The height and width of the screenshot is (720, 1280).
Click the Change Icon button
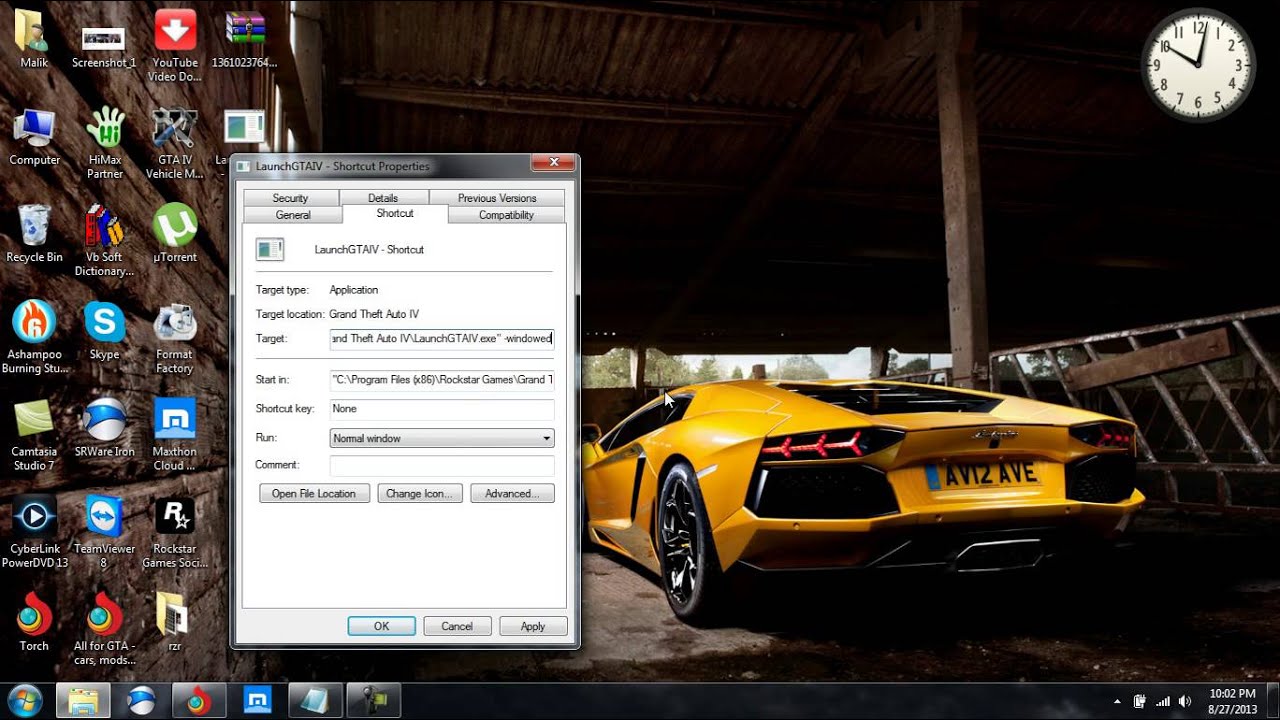coord(420,493)
